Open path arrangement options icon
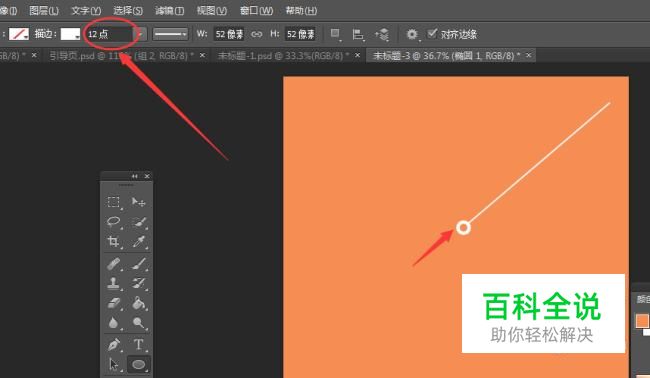650x378 pixels. pos(382,34)
